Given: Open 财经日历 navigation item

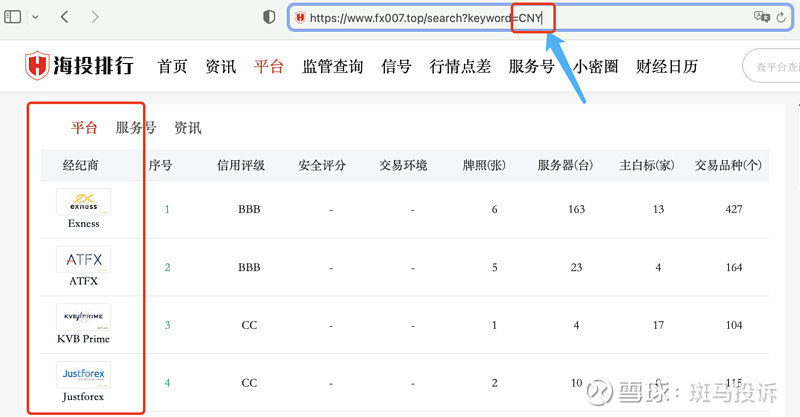Looking at the screenshot, I should (667, 66).
